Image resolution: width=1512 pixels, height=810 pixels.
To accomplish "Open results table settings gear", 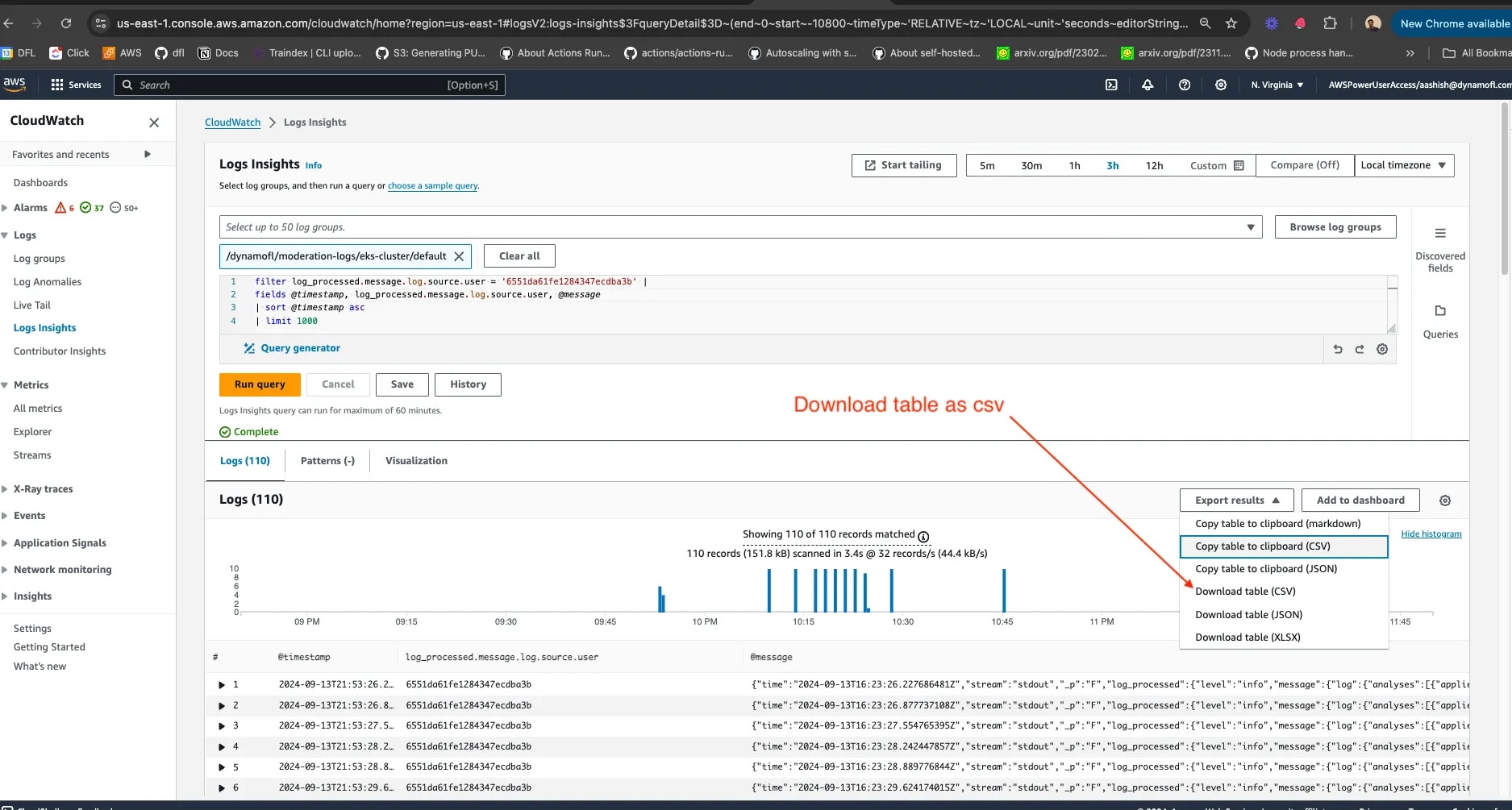I will tap(1445, 501).
